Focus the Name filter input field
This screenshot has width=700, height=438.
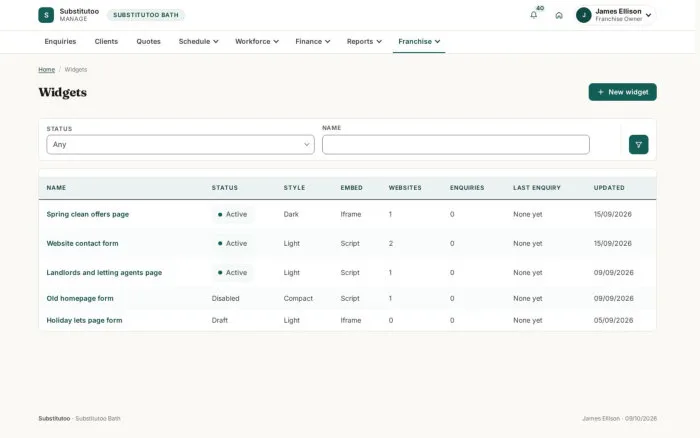pyautogui.click(x=456, y=145)
